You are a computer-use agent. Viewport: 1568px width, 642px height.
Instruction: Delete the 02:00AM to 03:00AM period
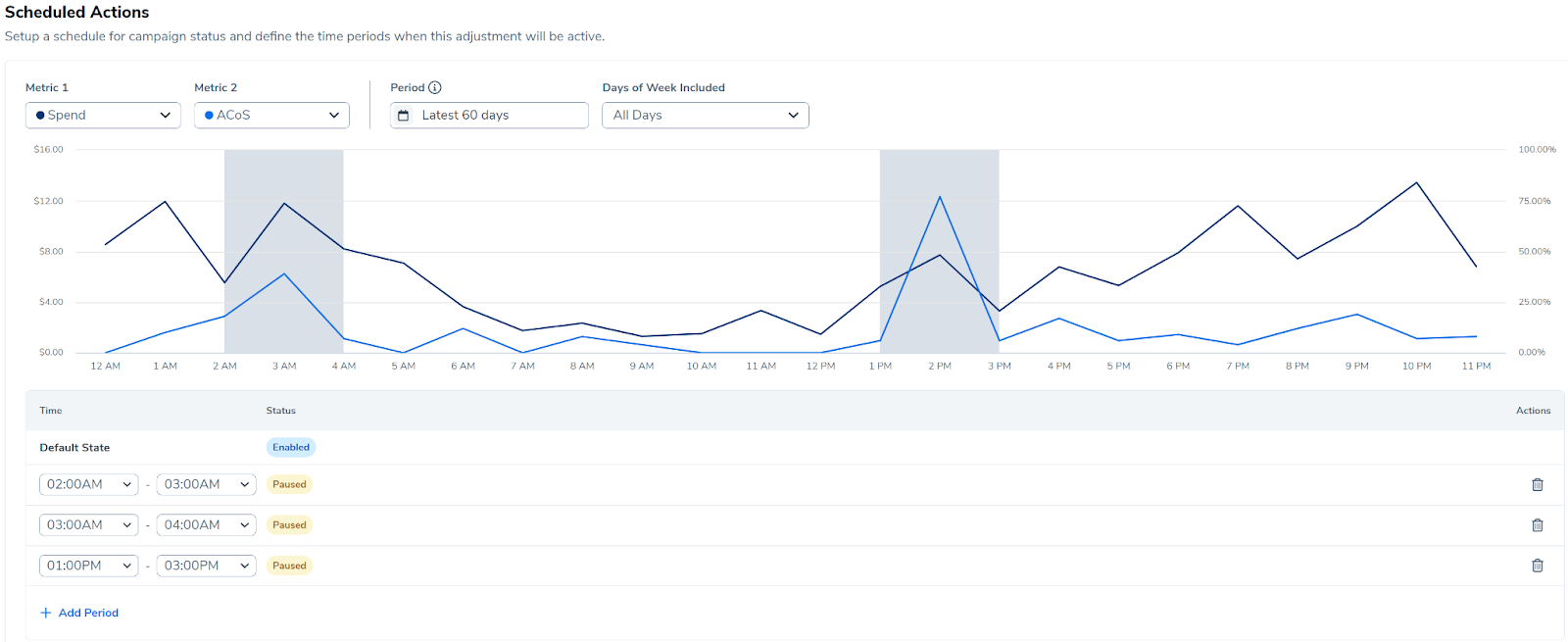(1537, 484)
